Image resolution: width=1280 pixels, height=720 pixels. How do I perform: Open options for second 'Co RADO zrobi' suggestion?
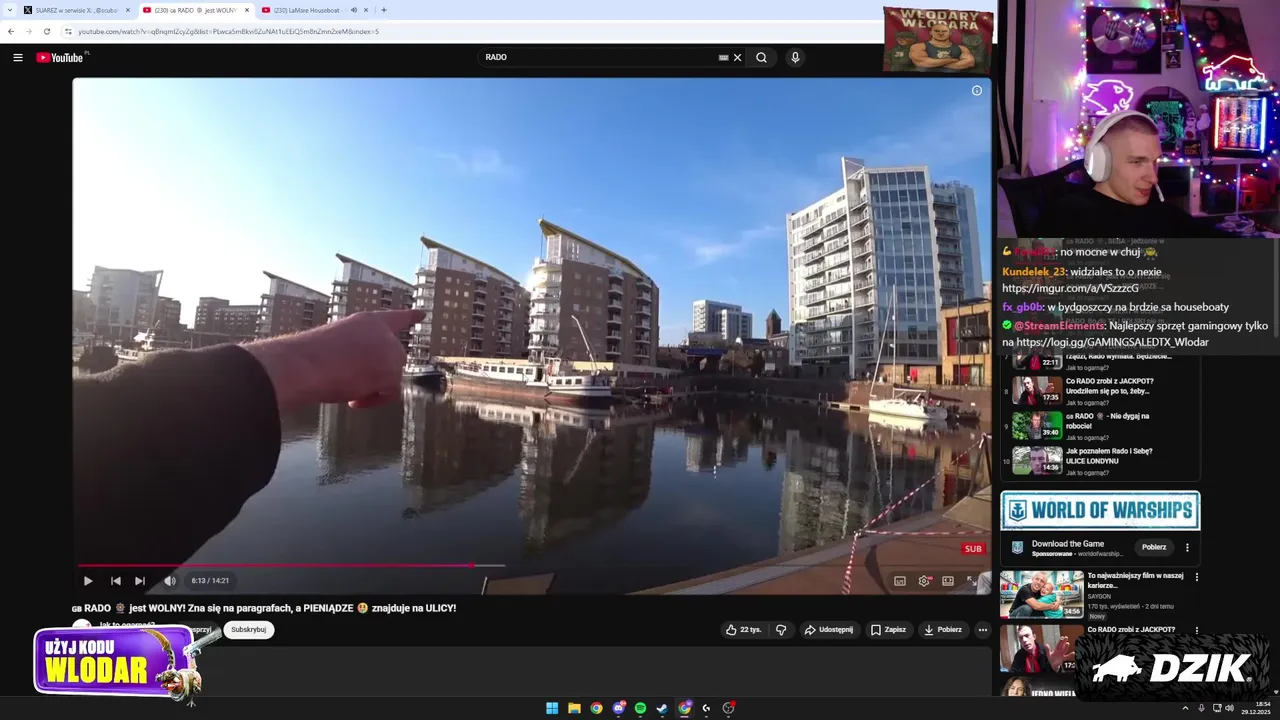[x=1196, y=631]
